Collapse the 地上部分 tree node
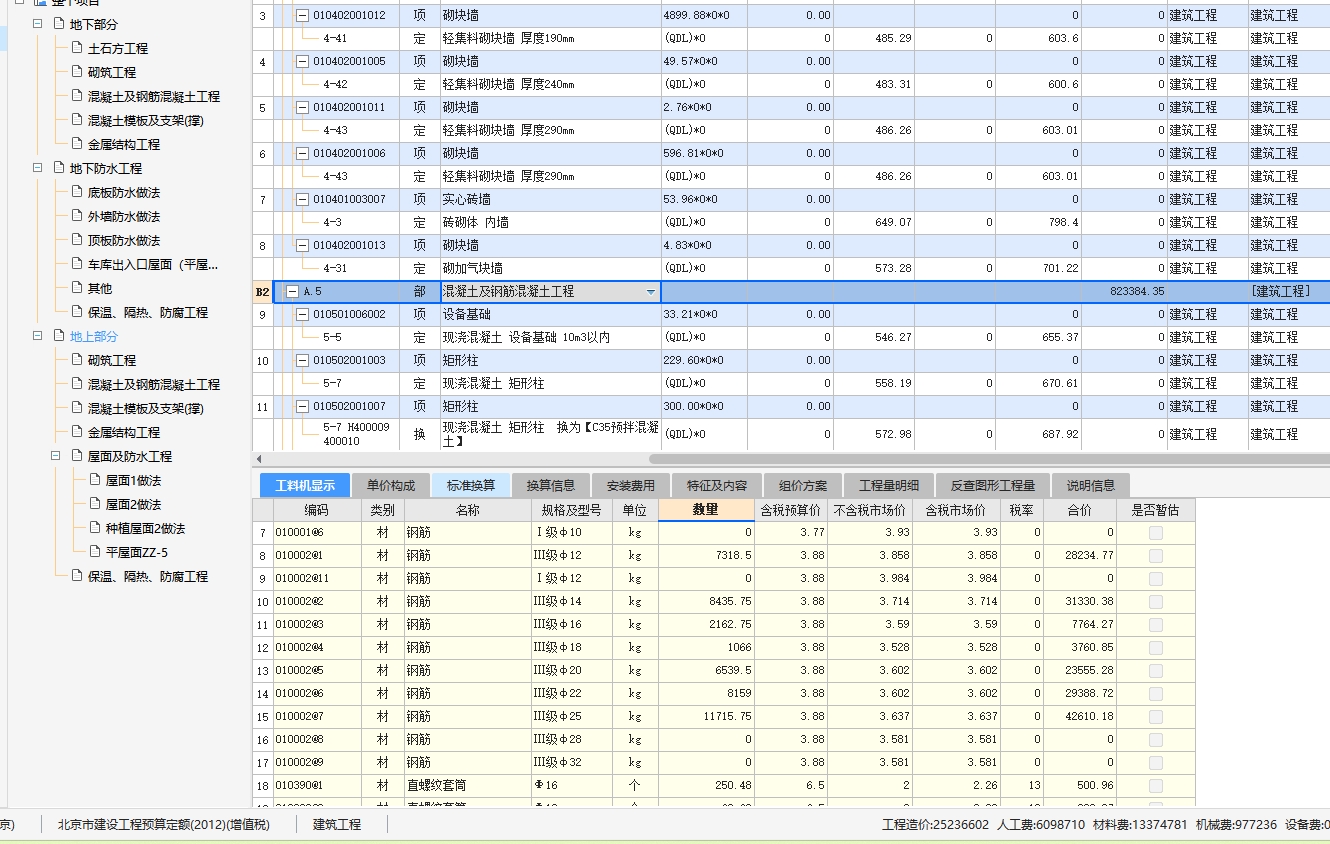1330x844 pixels. tap(38, 336)
